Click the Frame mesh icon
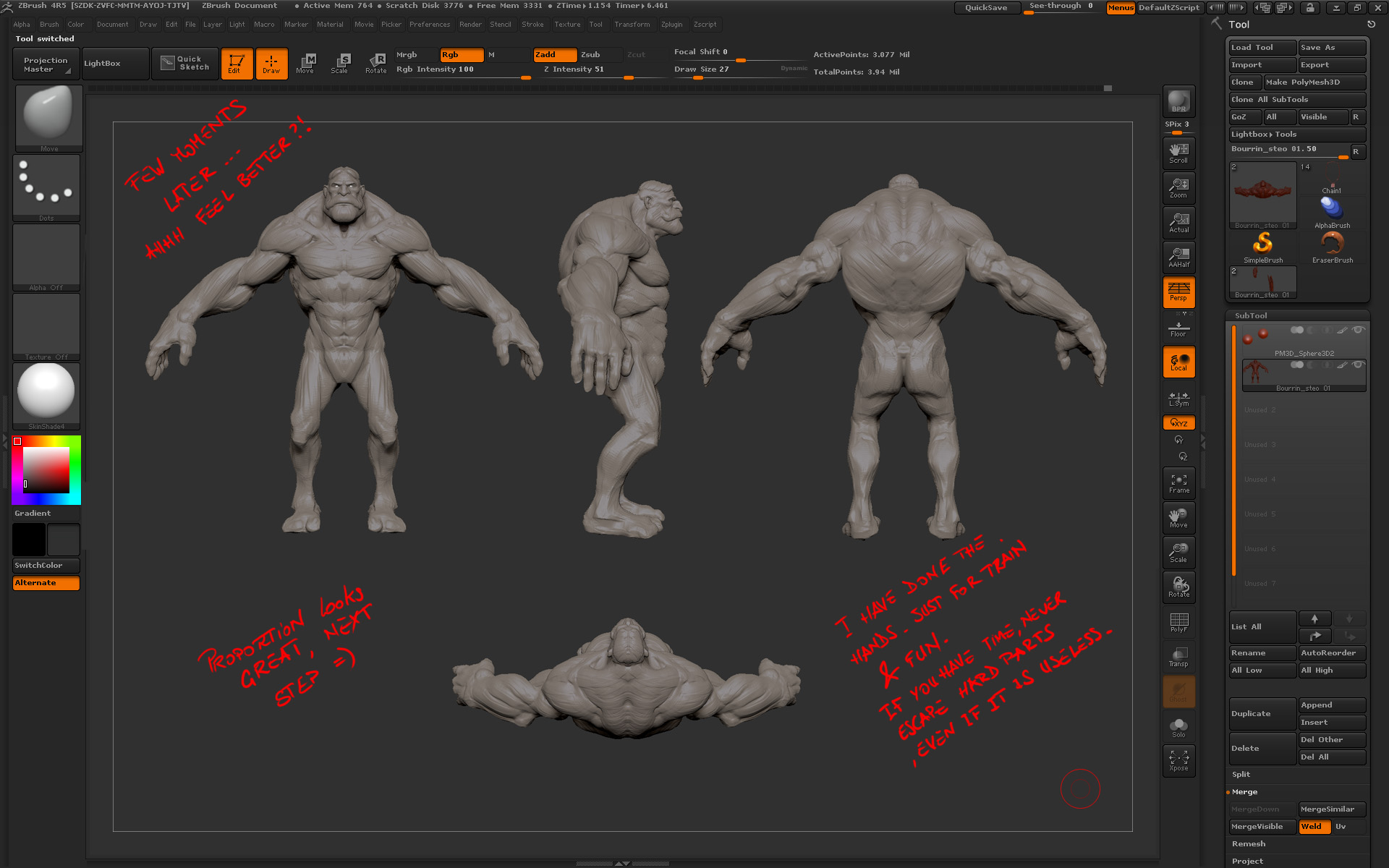Image resolution: width=1389 pixels, height=868 pixels. pyautogui.click(x=1178, y=483)
